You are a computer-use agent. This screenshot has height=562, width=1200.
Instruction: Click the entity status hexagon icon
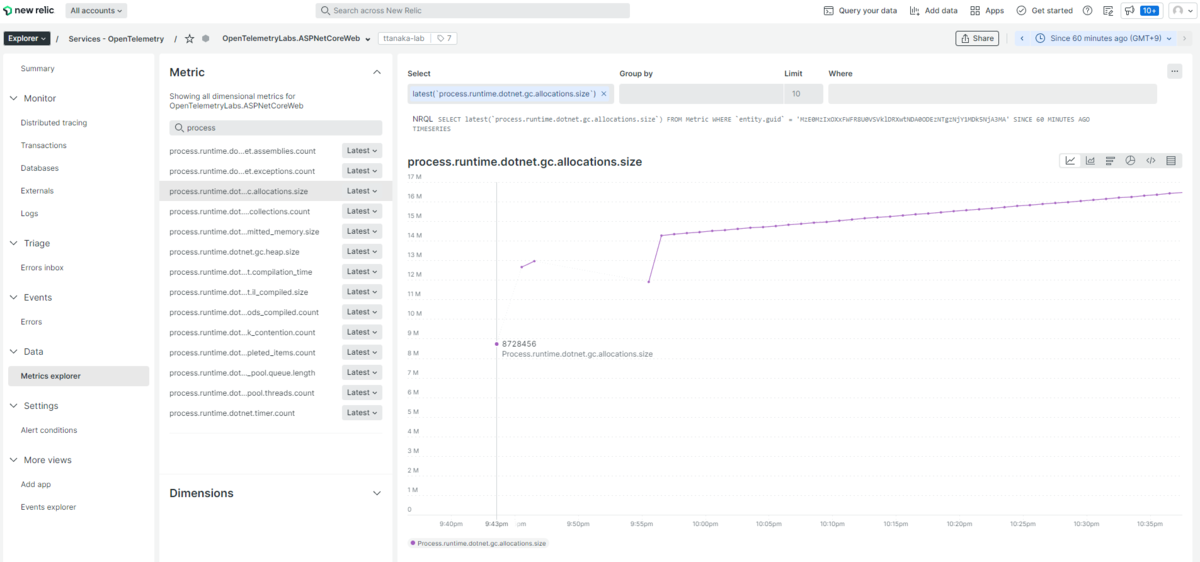(x=205, y=38)
